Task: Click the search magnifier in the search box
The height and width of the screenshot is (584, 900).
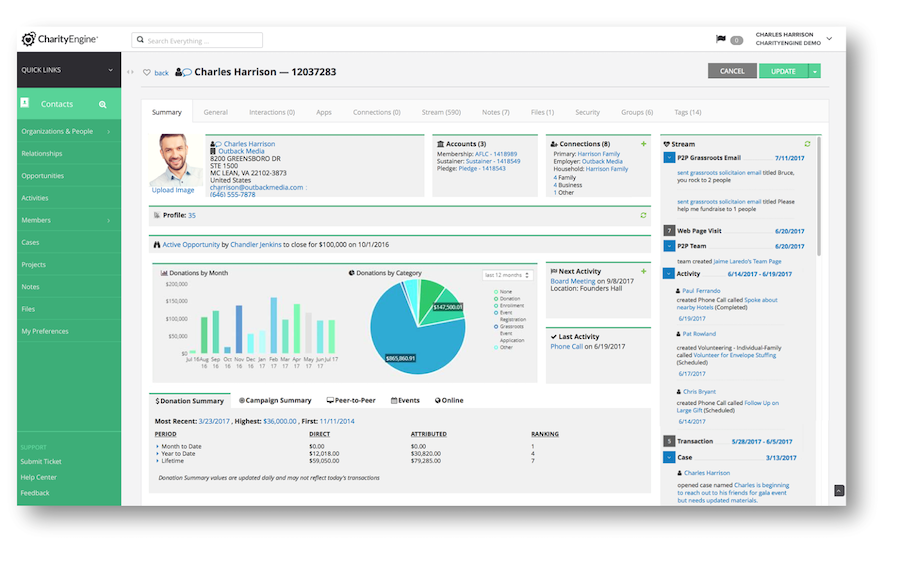Action: point(140,40)
